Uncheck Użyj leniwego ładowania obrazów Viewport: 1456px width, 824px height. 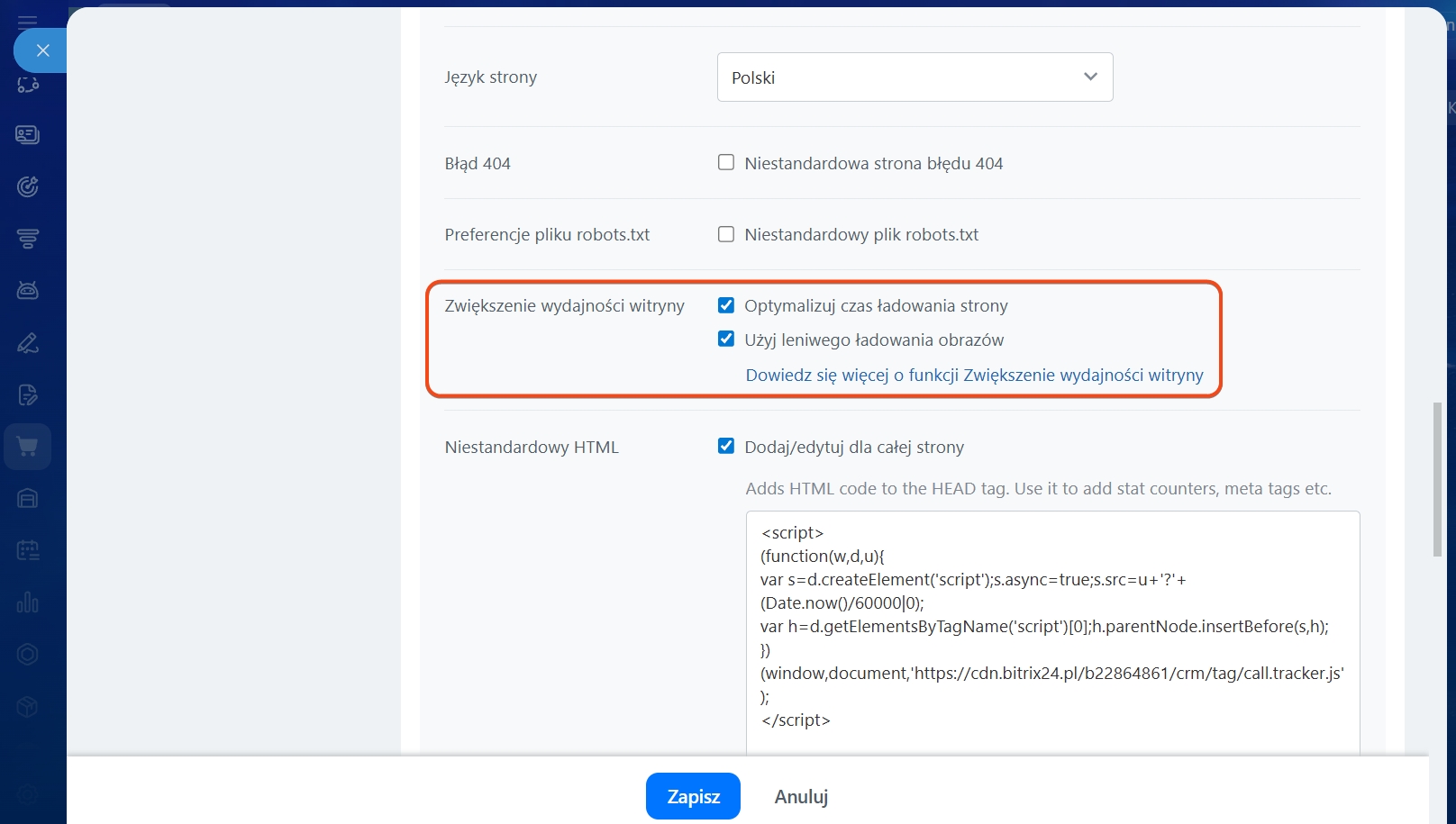(726, 340)
